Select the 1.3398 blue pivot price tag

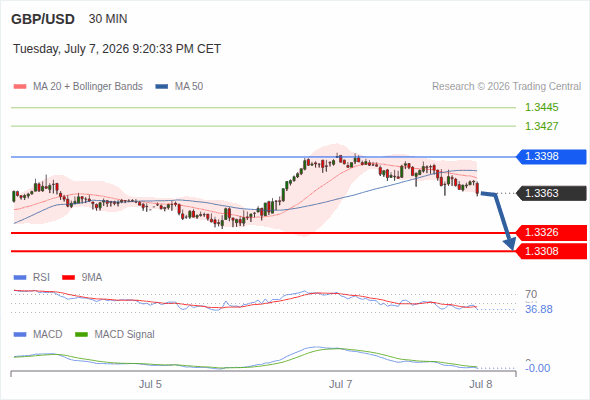tap(552, 157)
